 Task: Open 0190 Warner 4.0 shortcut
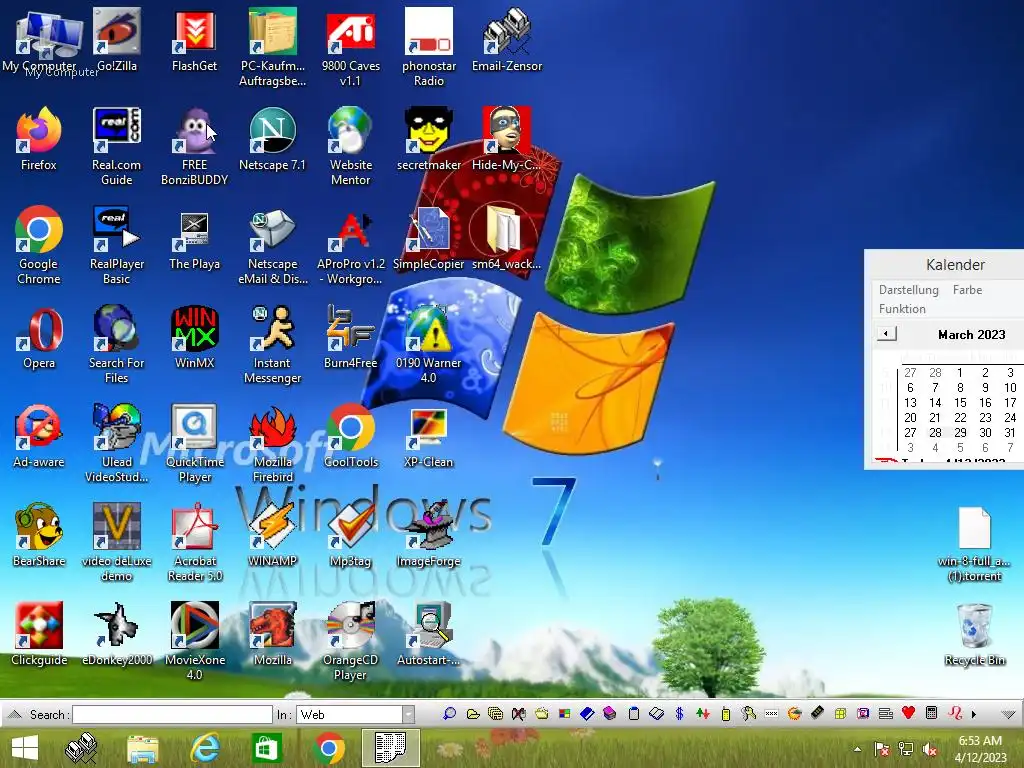click(x=428, y=345)
